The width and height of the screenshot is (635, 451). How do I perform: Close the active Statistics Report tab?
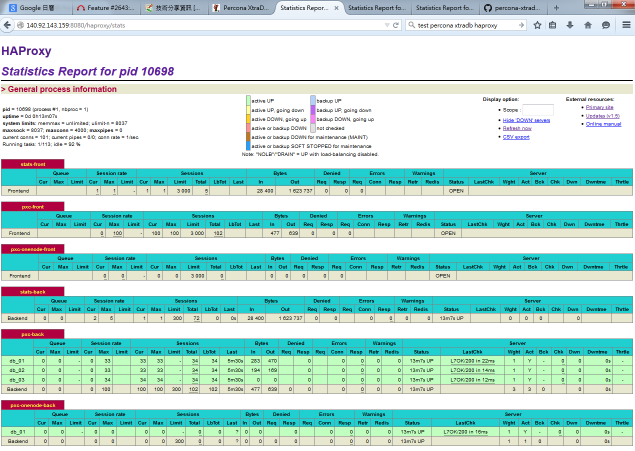point(337,8)
